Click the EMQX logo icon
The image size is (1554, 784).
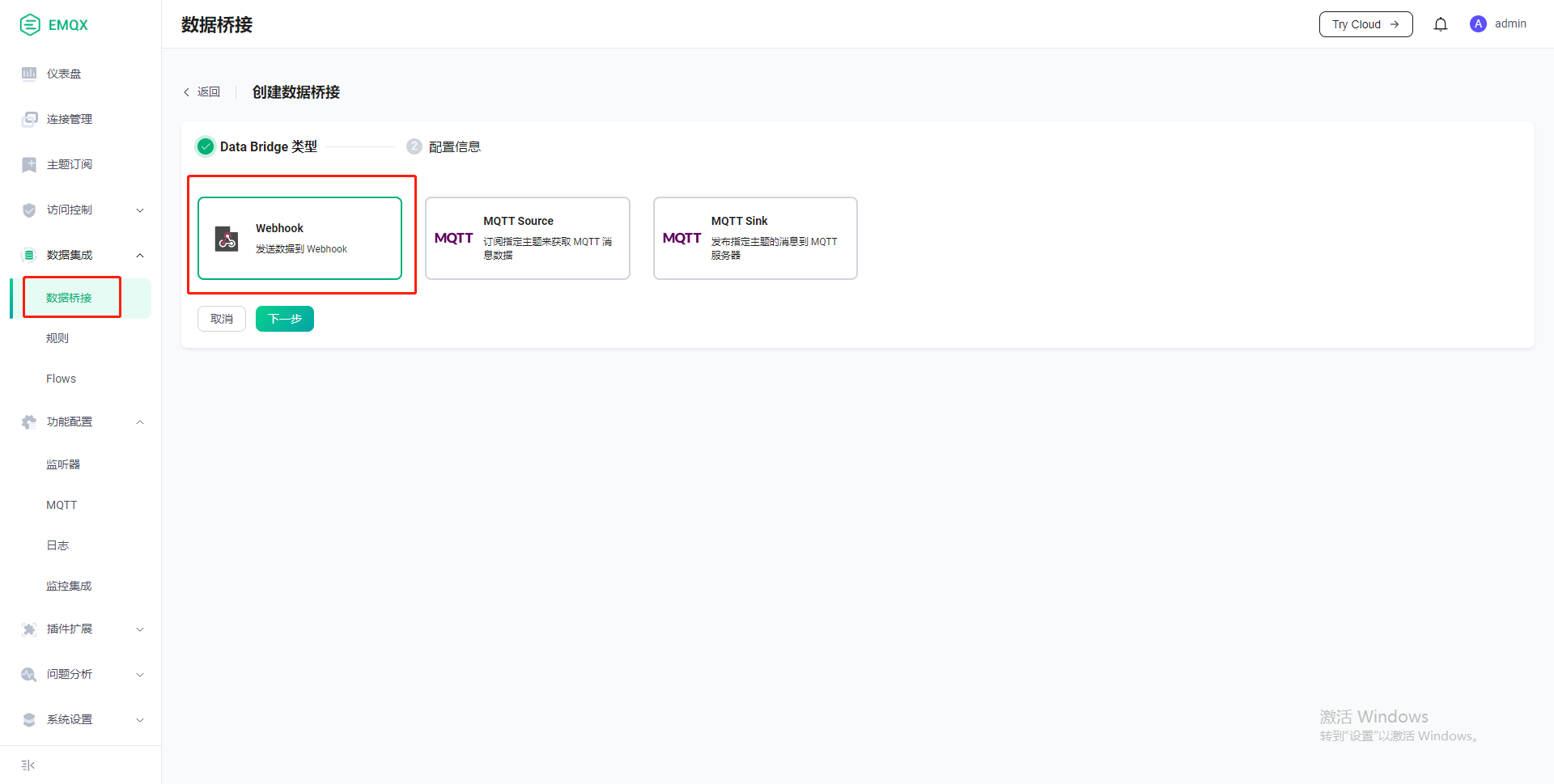click(x=30, y=25)
